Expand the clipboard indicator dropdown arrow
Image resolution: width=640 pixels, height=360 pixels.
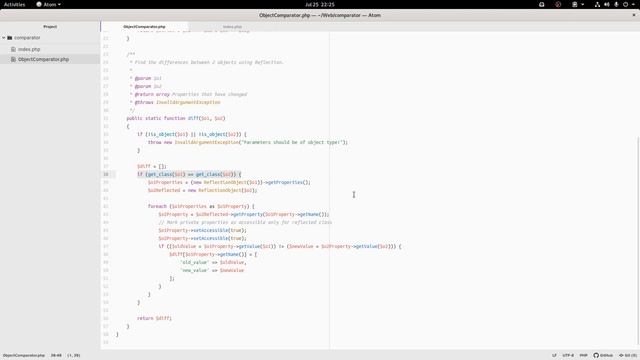tap(582, 4)
